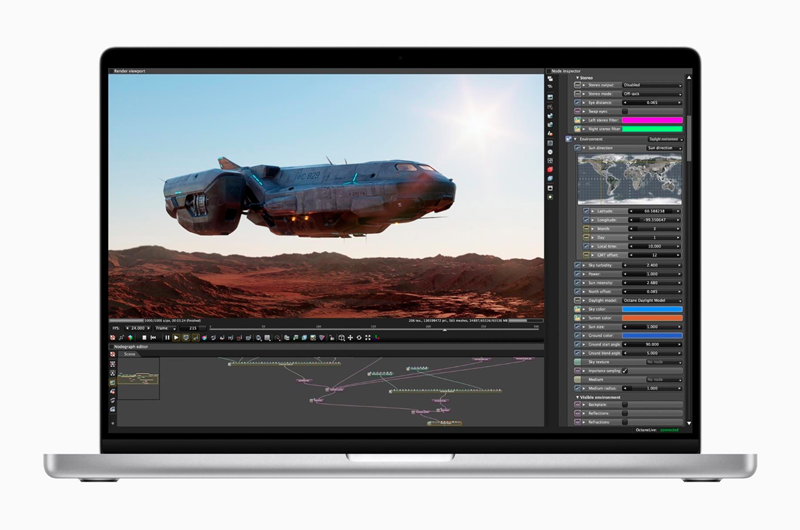The width and height of the screenshot is (800, 530).
Task: Select the Scene tab in nodegraph editor
Action: tap(130, 354)
